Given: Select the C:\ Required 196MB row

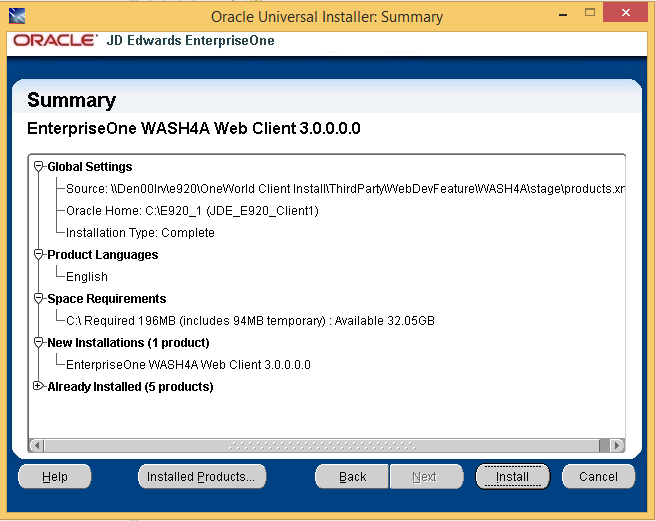Looking at the screenshot, I should 250,320.
